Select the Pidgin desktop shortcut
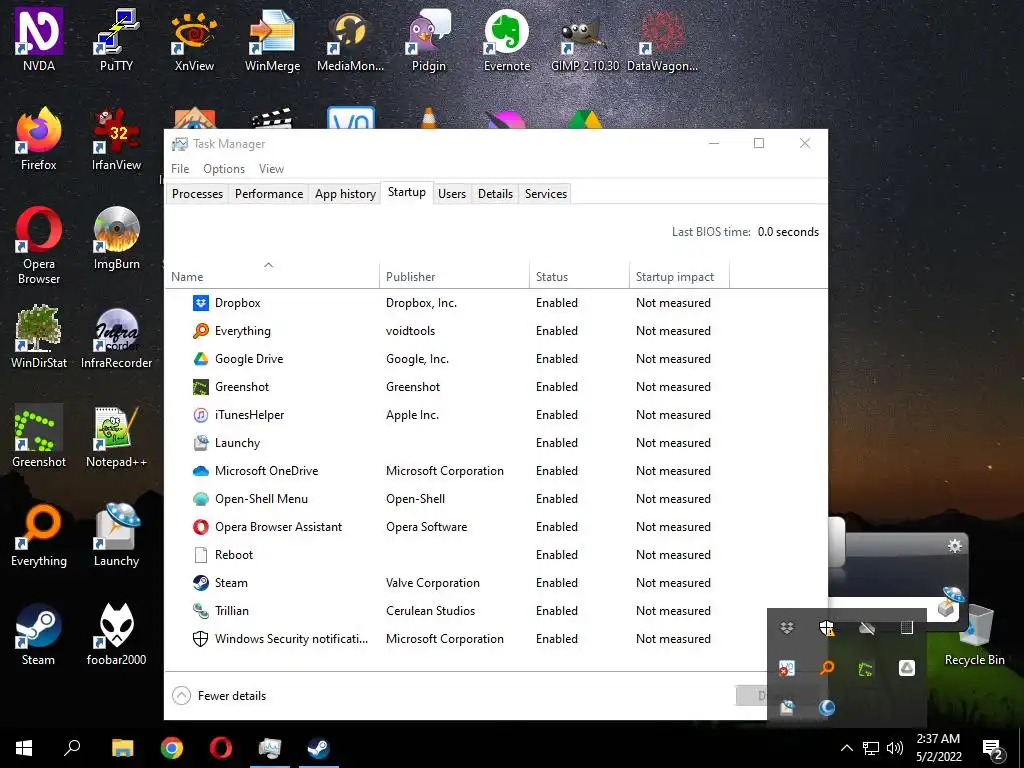The image size is (1024, 768). point(428,40)
